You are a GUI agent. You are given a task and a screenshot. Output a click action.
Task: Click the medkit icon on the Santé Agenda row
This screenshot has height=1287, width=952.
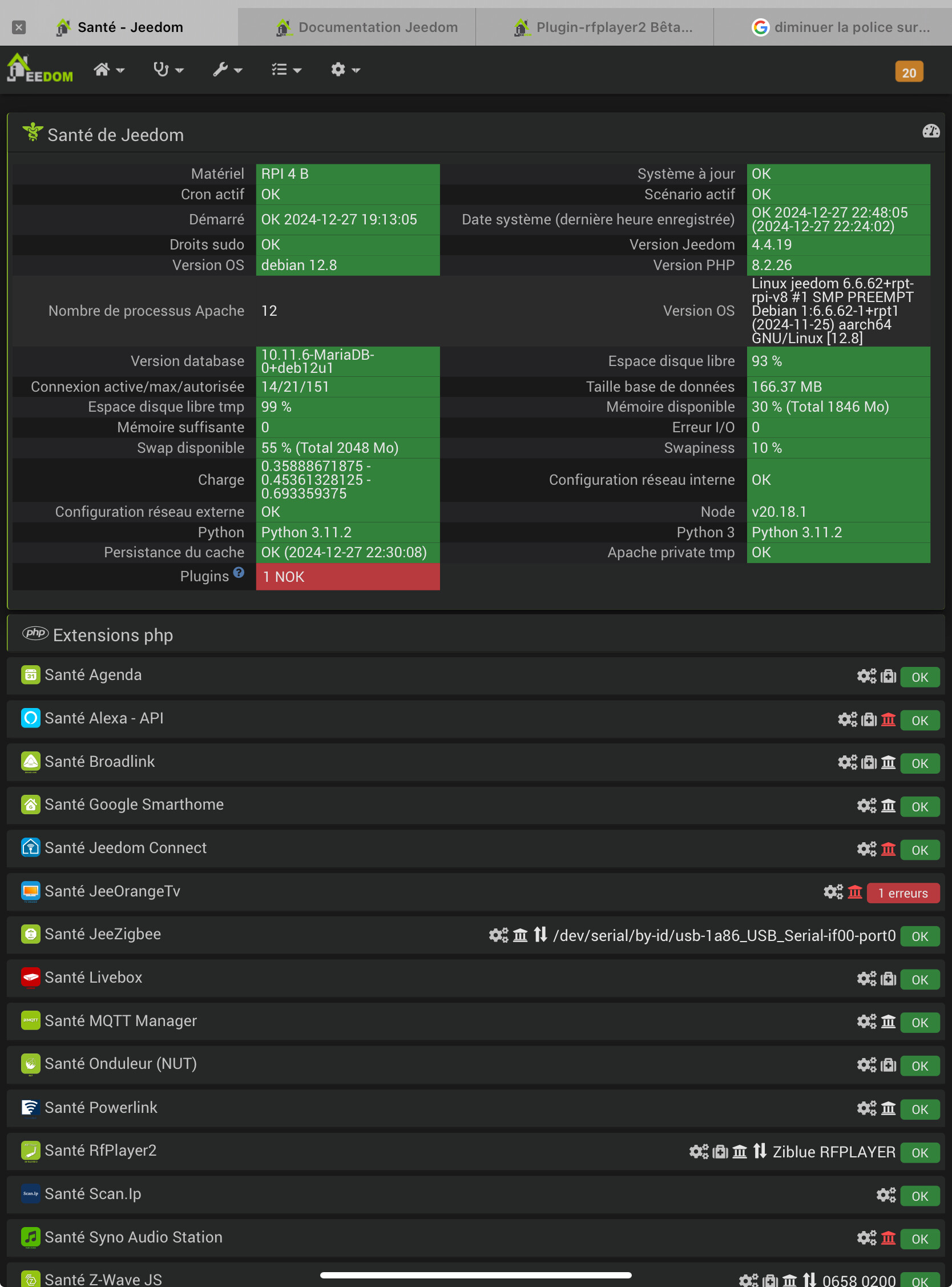click(889, 676)
